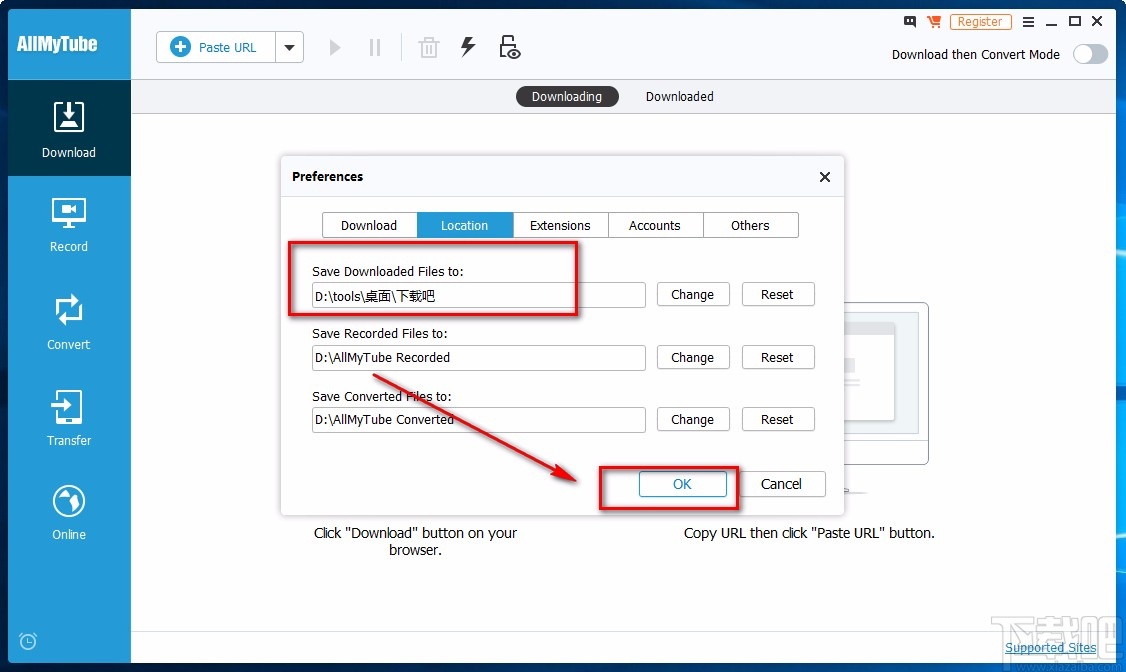Click the Register button
This screenshot has height=672, width=1126.
[x=980, y=22]
